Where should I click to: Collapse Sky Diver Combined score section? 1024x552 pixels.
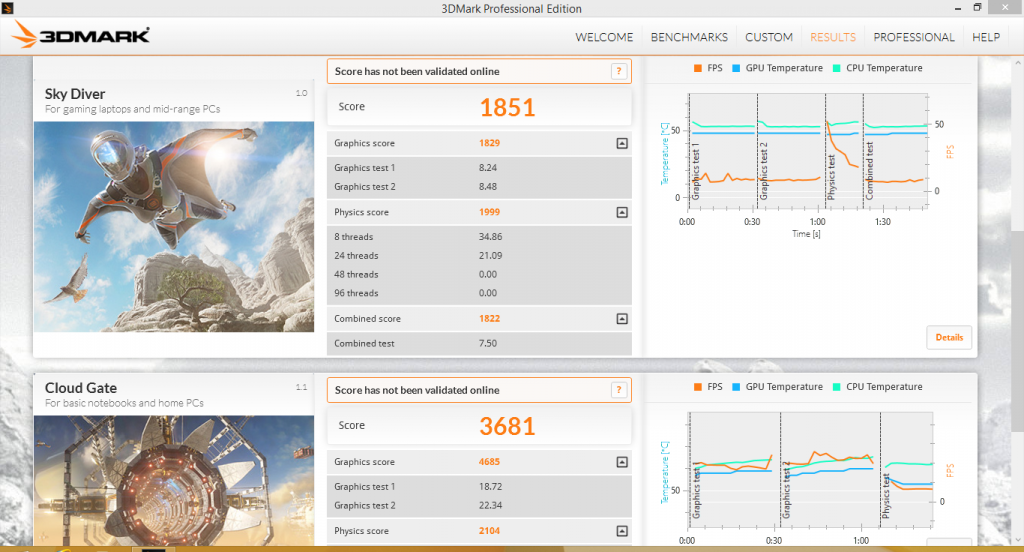[x=622, y=319]
